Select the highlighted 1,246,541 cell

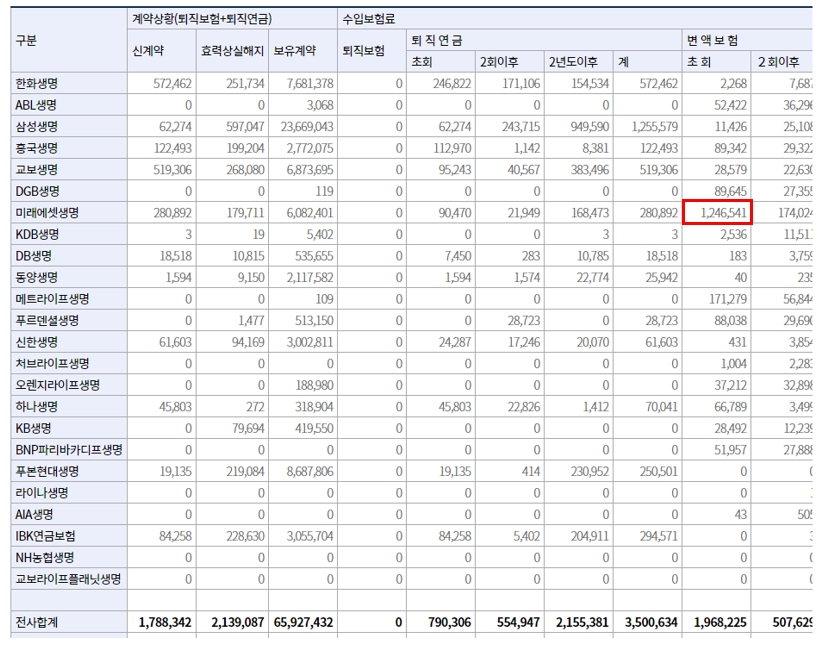(x=721, y=210)
